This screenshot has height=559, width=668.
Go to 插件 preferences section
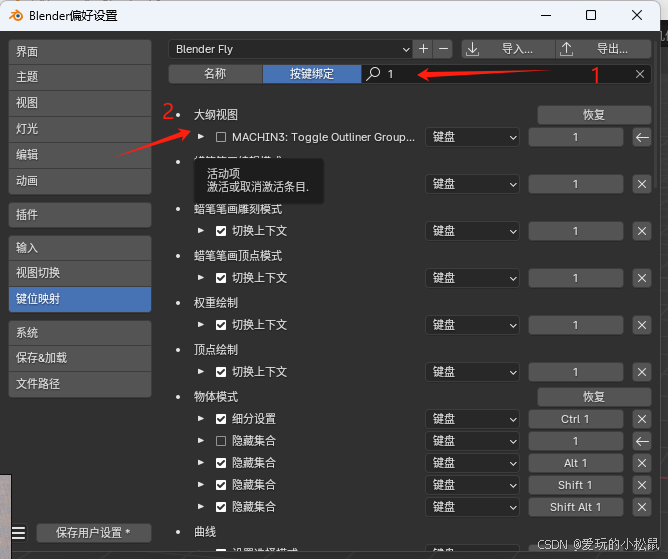click(80, 215)
